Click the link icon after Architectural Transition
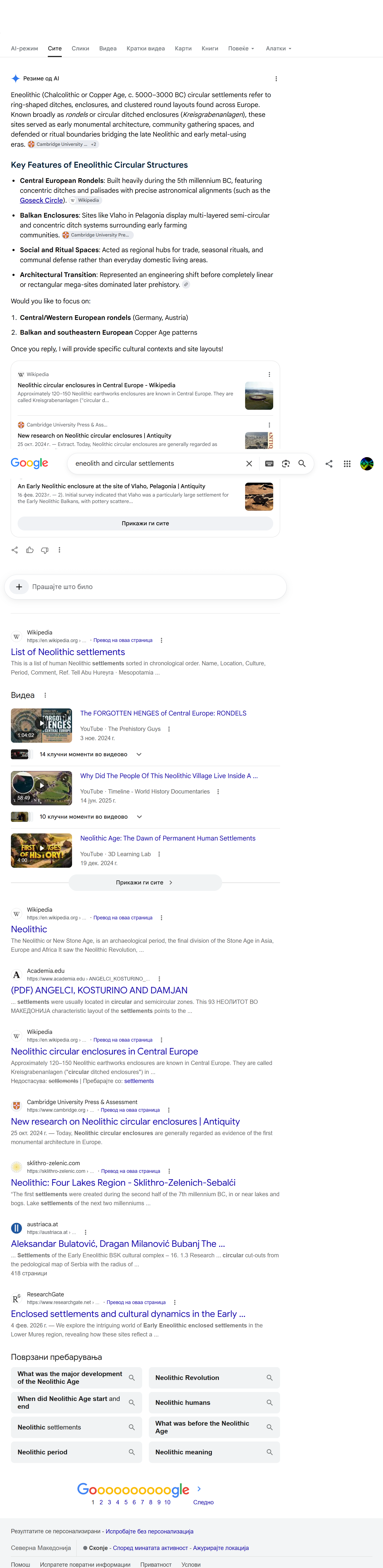The image size is (383, 1568). [x=186, y=284]
